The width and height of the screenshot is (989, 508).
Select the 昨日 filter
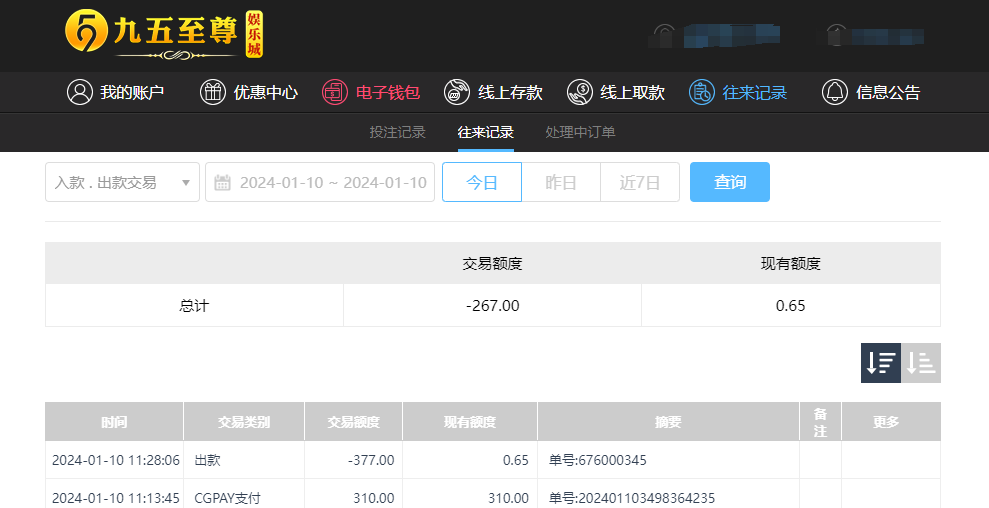[561, 182]
